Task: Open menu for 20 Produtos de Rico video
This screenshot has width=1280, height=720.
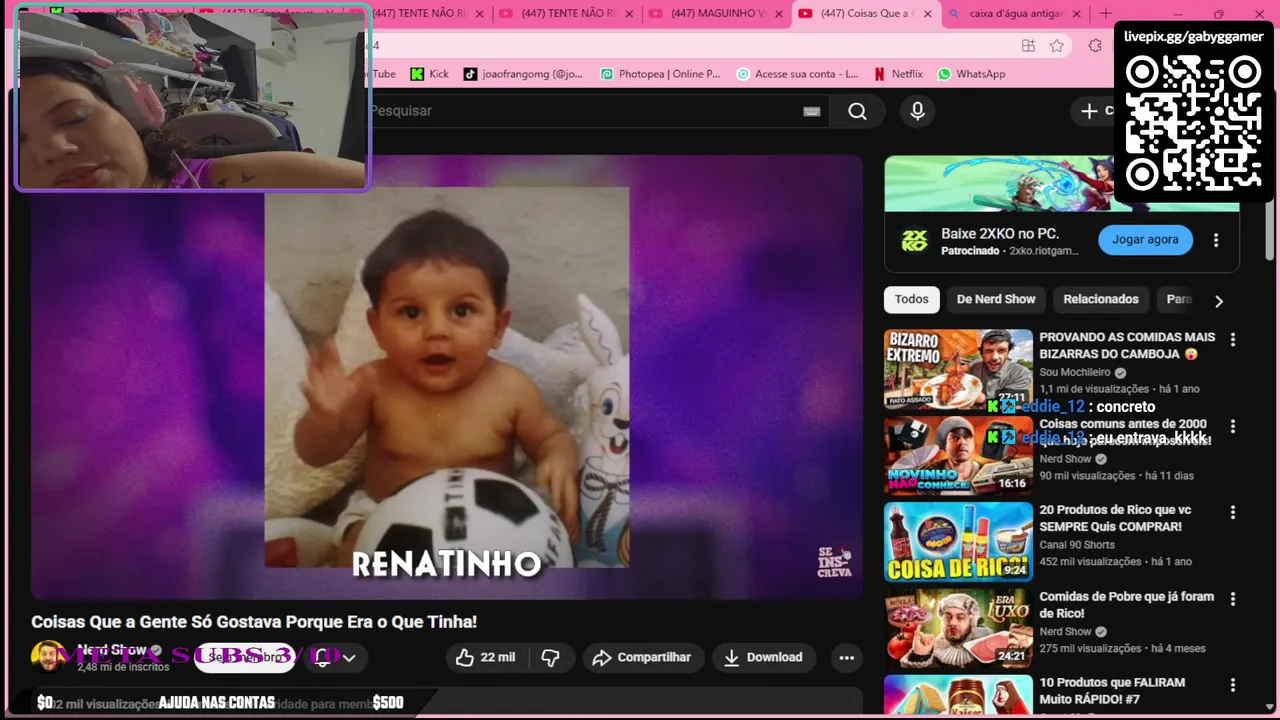Action: 1232,512
